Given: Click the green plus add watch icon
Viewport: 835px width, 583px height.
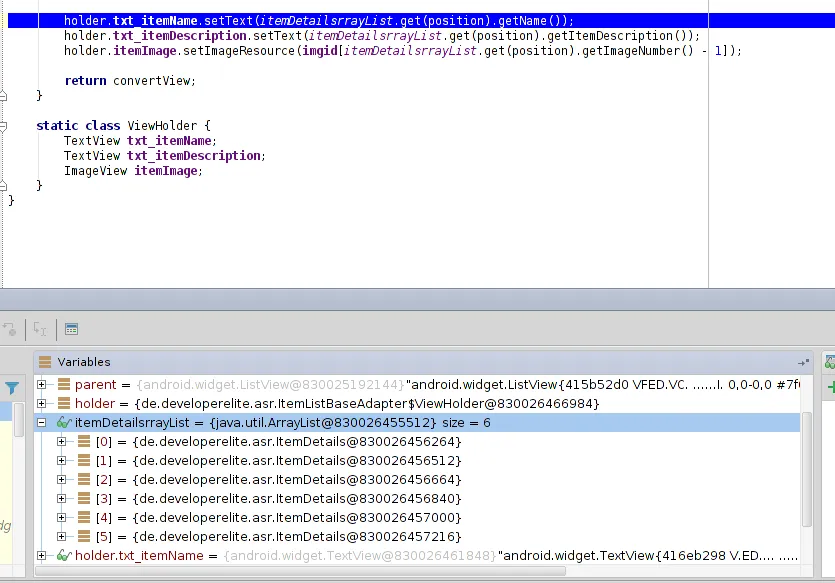Looking at the screenshot, I should point(829,387).
